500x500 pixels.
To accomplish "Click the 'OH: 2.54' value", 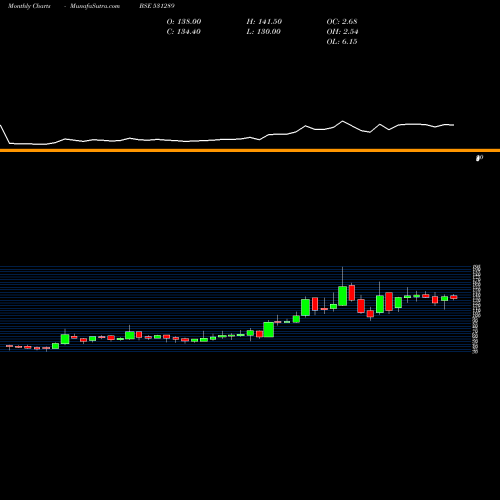I will point(342,32).
